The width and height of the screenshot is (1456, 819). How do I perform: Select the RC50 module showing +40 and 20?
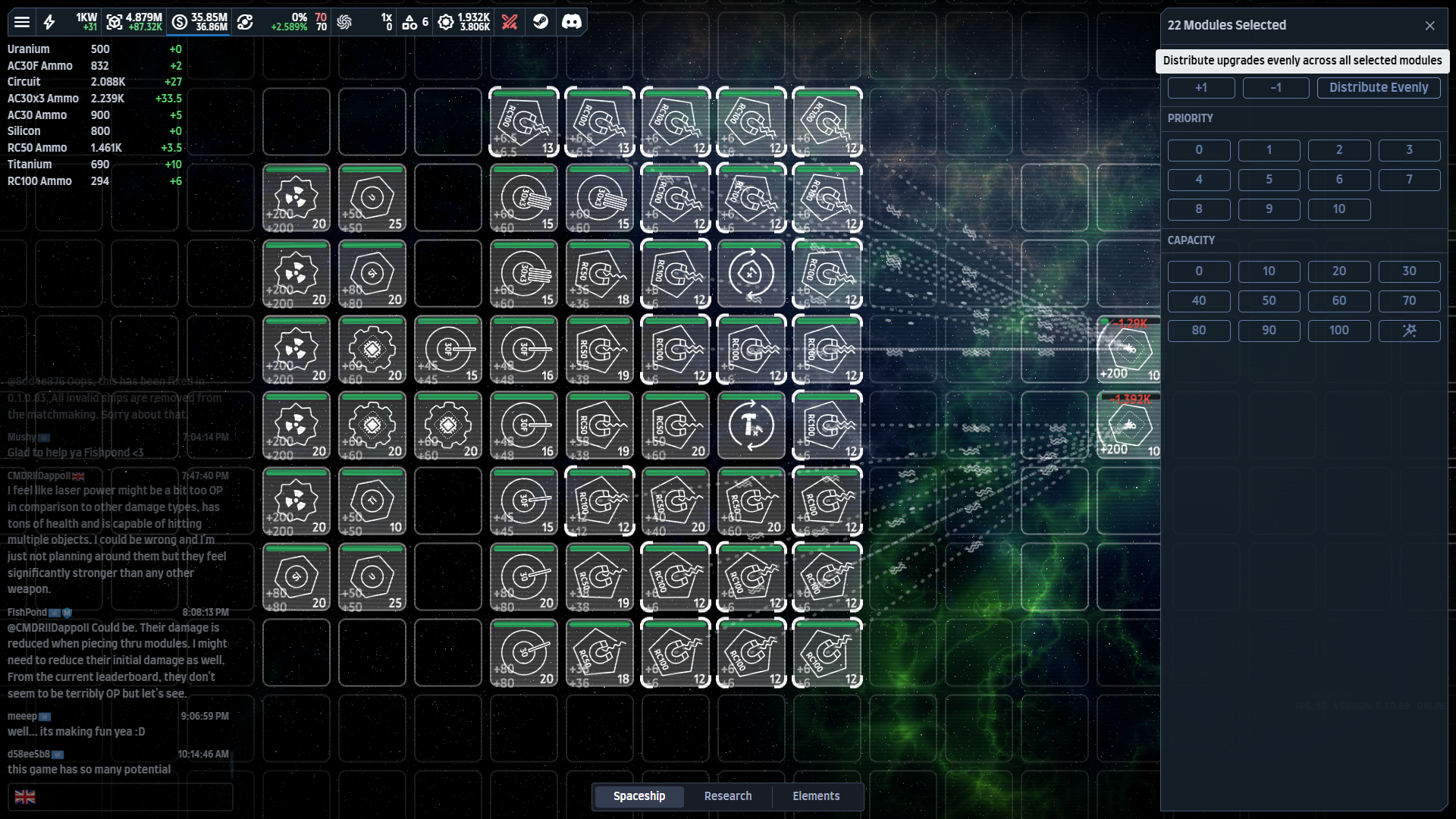(676, 501)
